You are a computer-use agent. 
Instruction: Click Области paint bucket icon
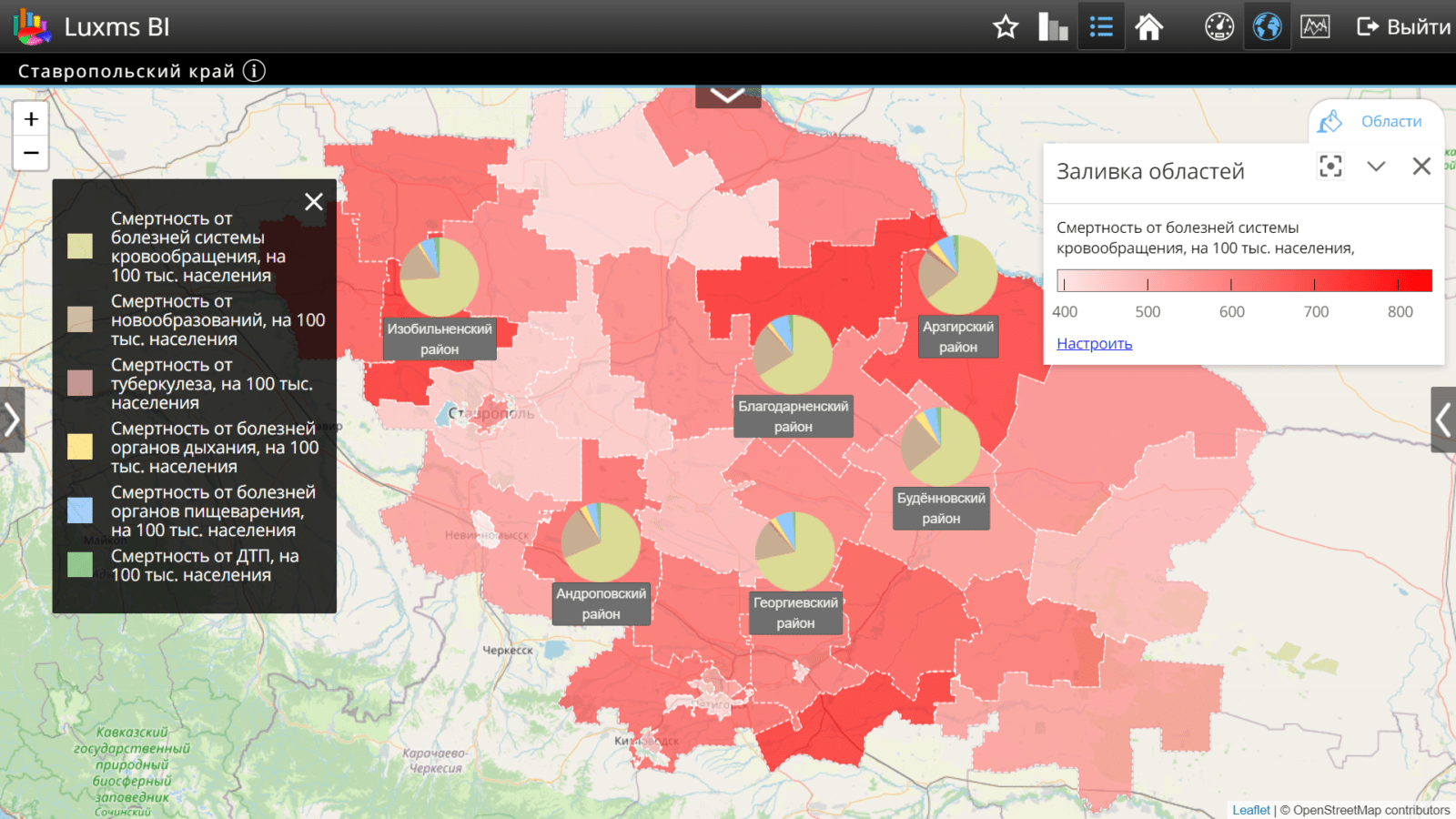(x=1330, y=121)
